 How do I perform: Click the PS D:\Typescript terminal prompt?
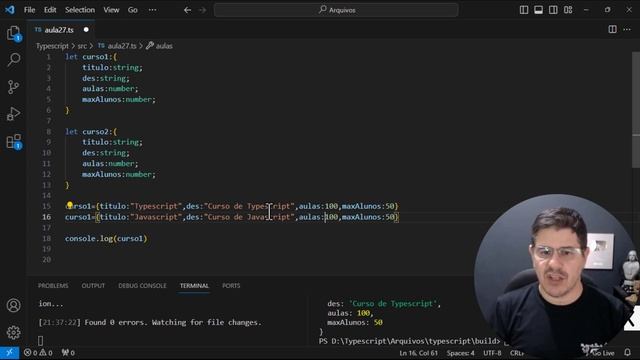click(x=409, y=341)
